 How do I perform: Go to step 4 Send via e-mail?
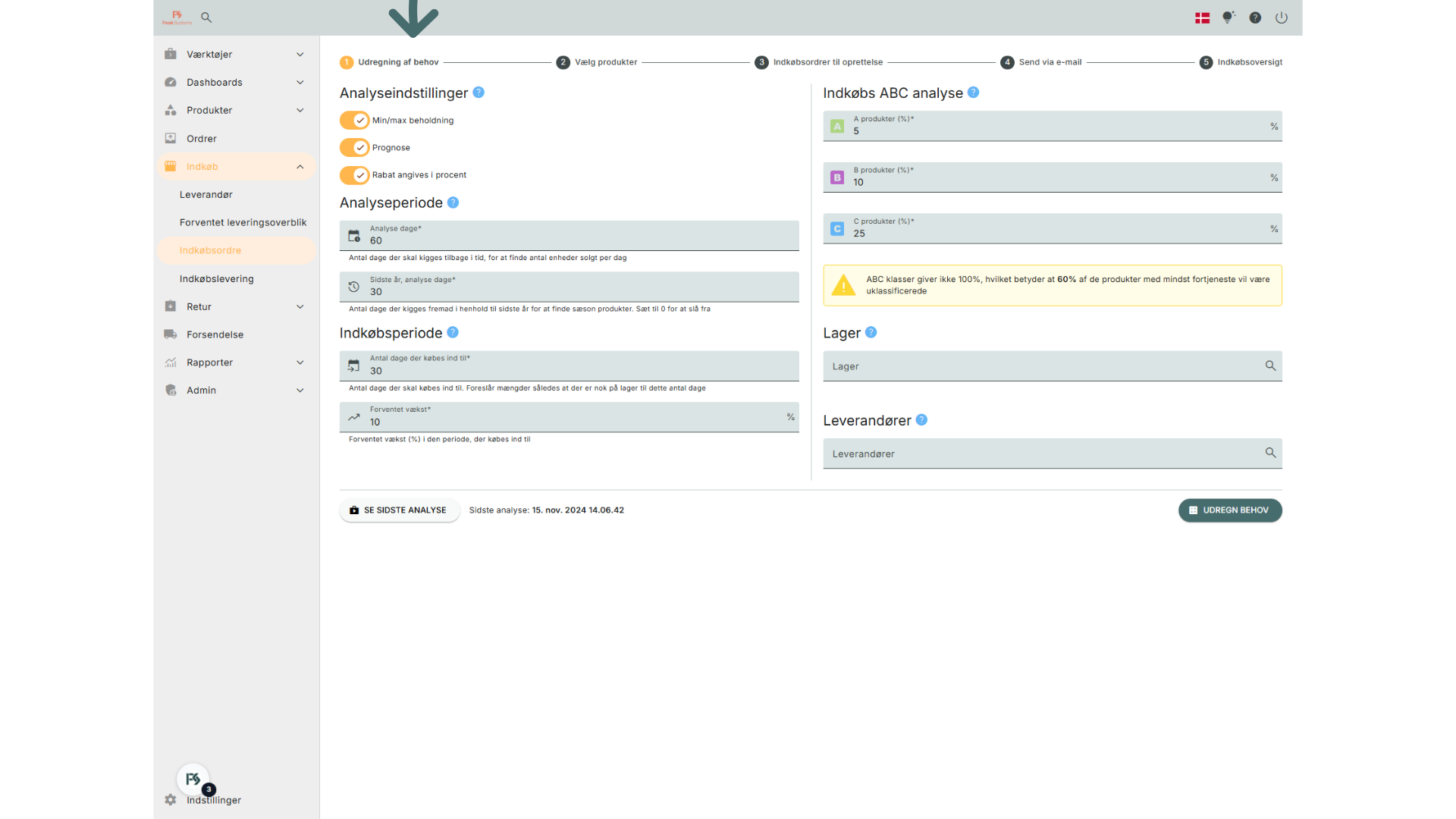click(x=1041, y=62)
